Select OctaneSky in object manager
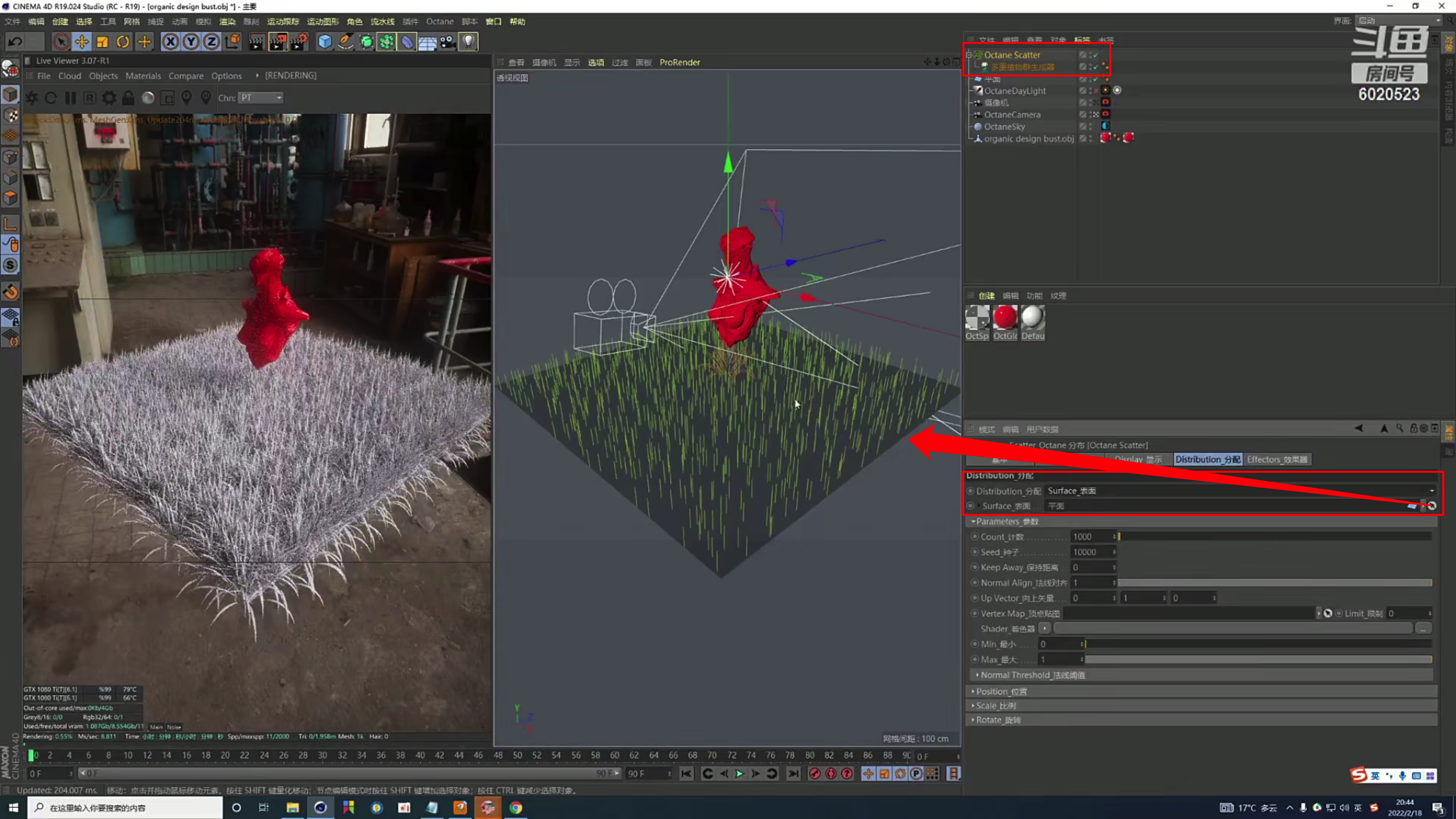 1004,127
